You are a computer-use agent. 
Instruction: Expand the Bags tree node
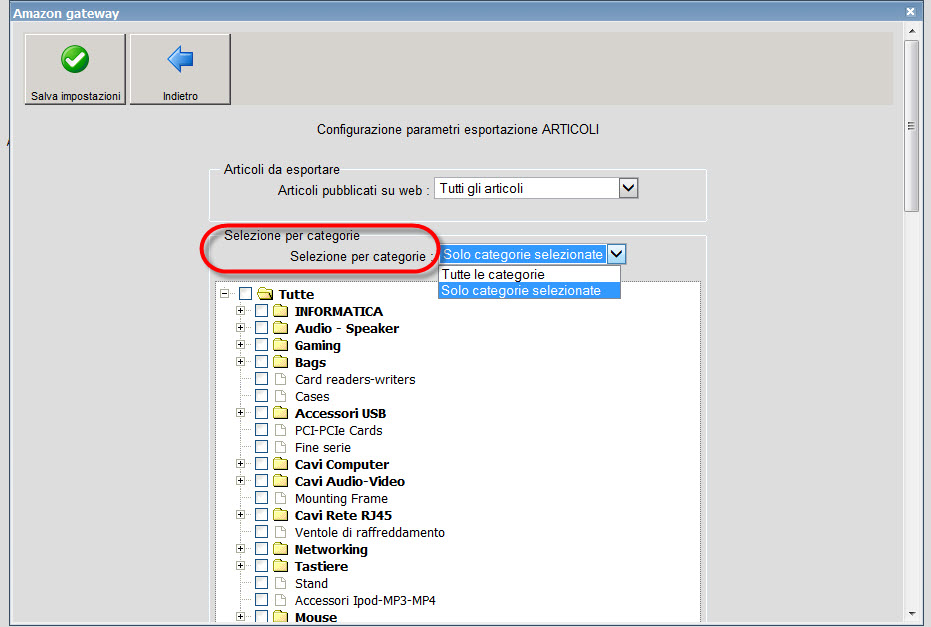[240, 362]
